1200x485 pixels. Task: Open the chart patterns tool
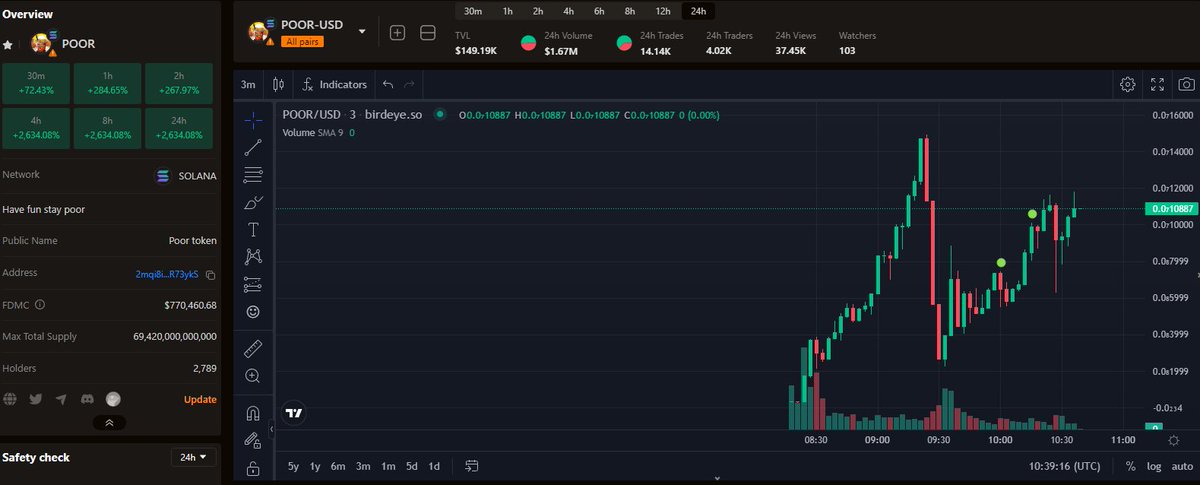[253, 257]
